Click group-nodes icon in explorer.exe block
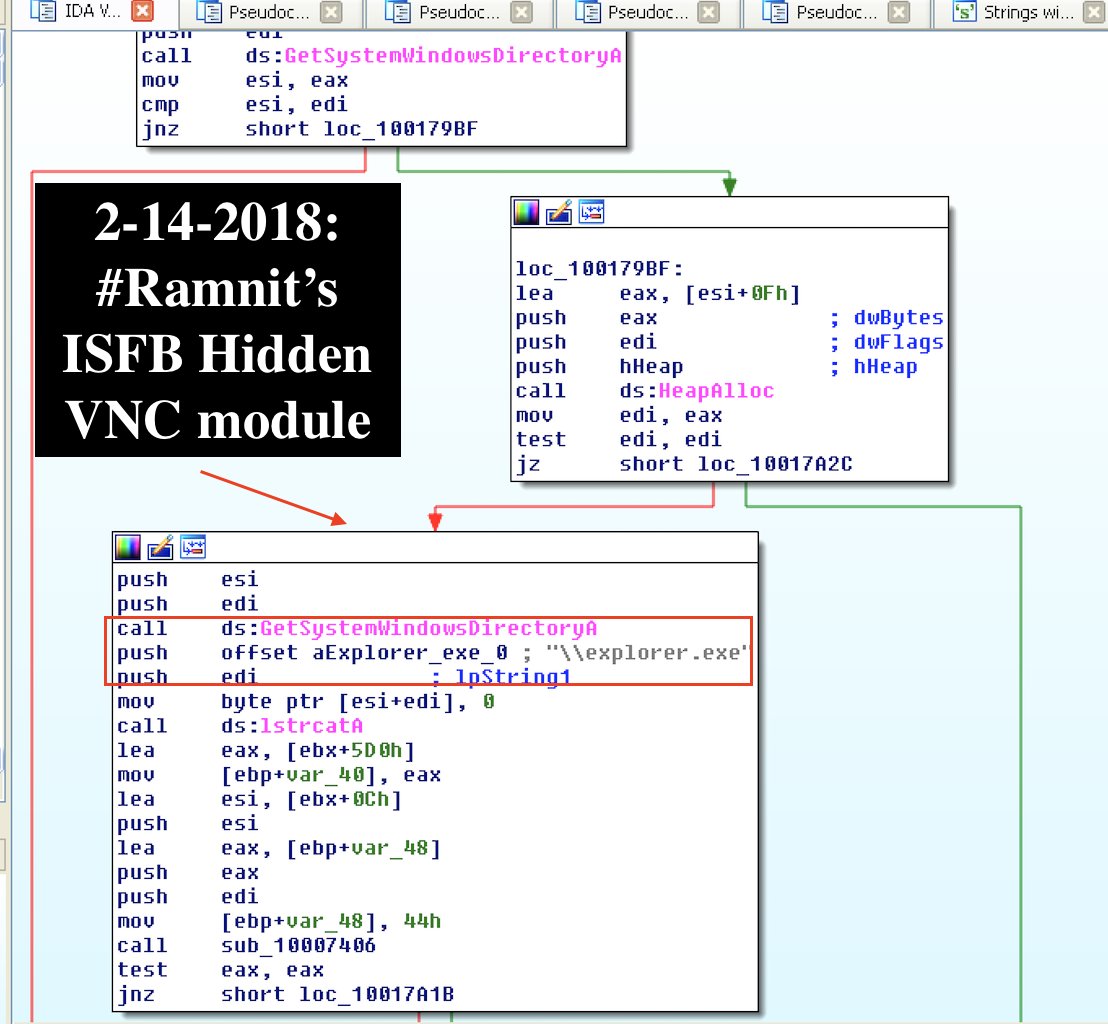This screenshot has height=1024, width=1108. pyautogui.click(x=193, y=546)
